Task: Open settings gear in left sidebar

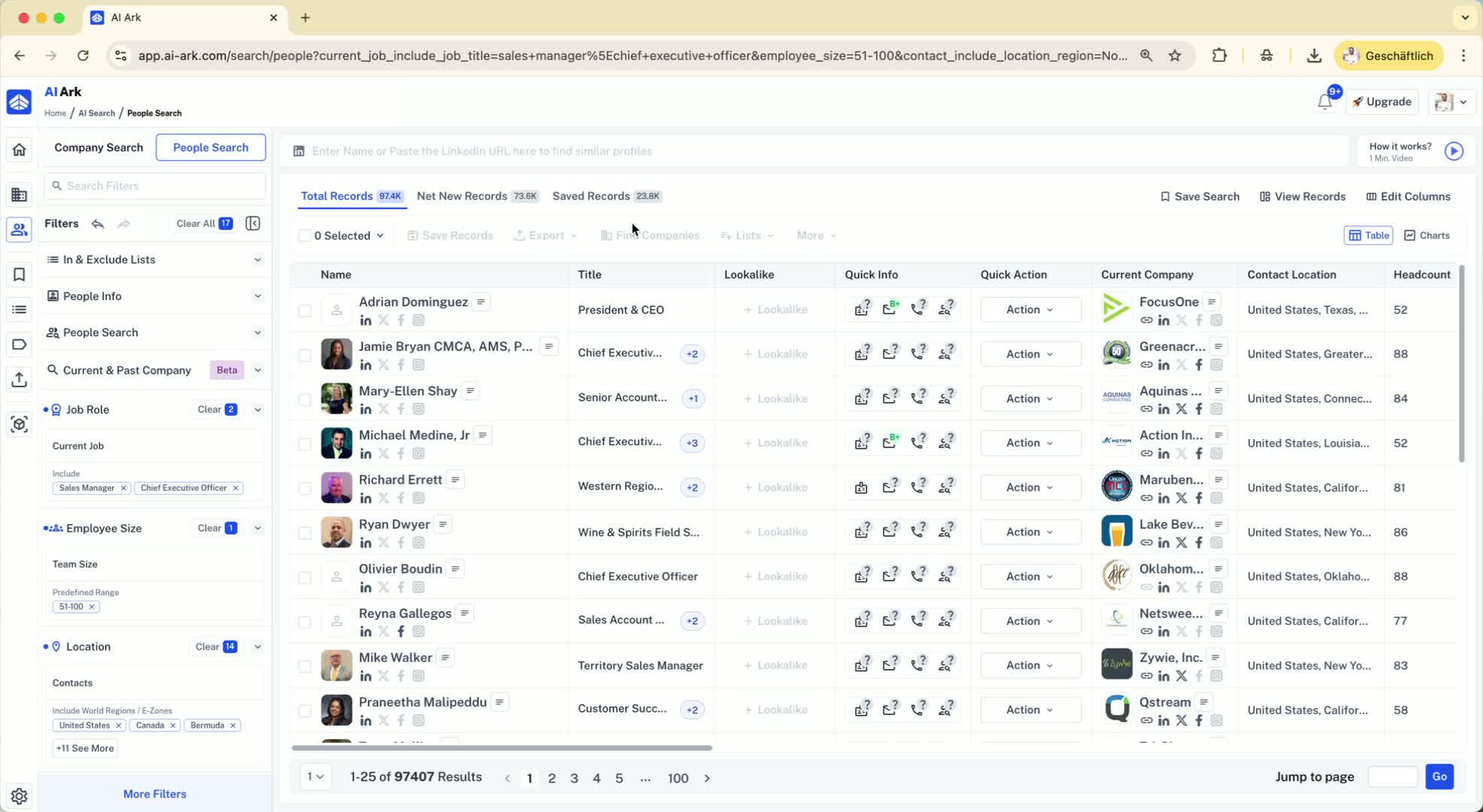Action: 19,795
